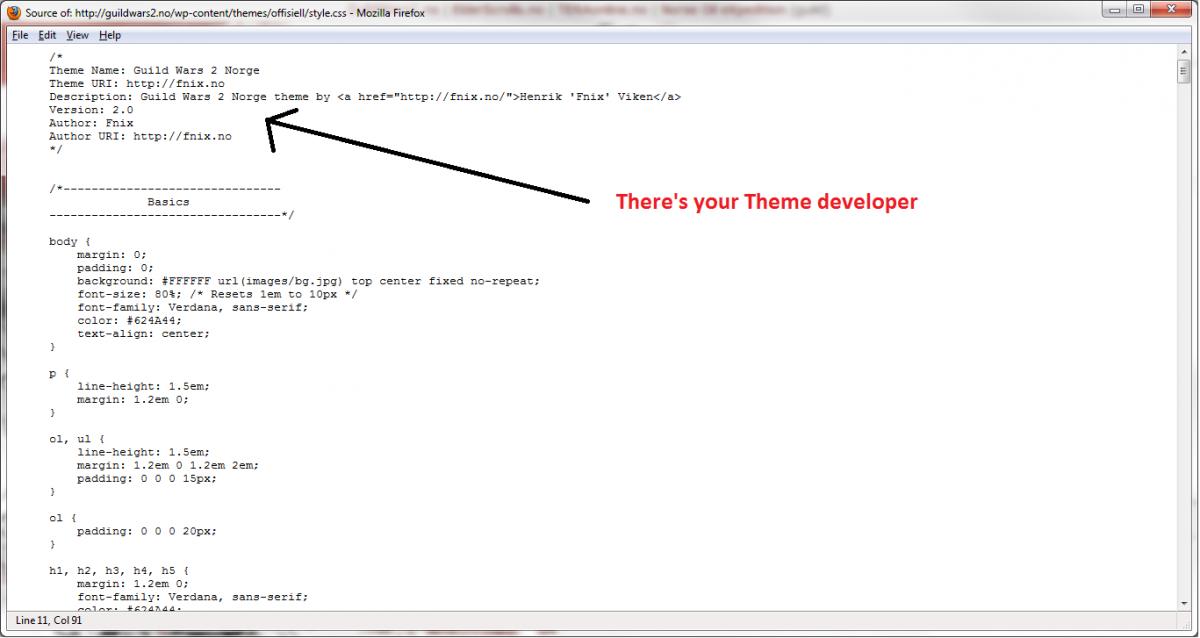
Task: Click the "body {" selector line
Action: (x=70, y=241)
